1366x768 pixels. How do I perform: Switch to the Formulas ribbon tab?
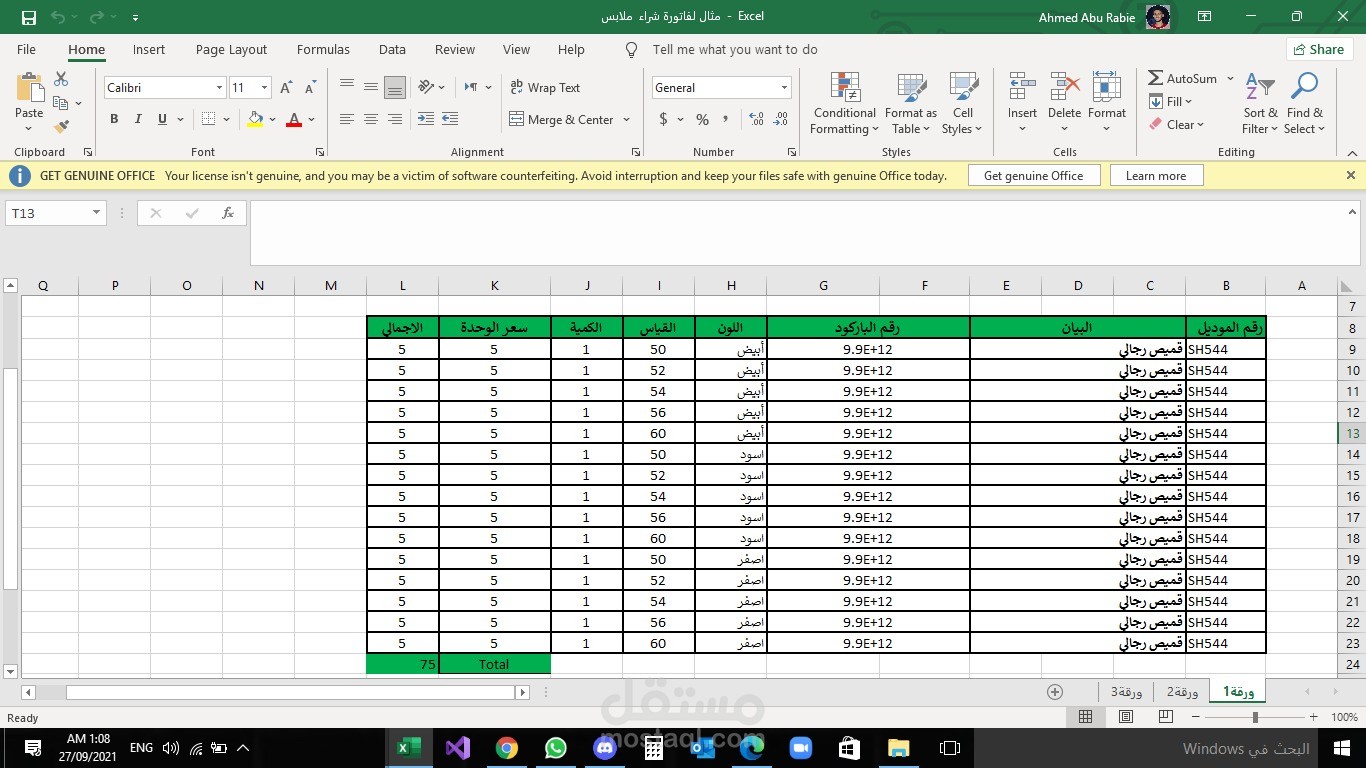(x=322, y=49)
